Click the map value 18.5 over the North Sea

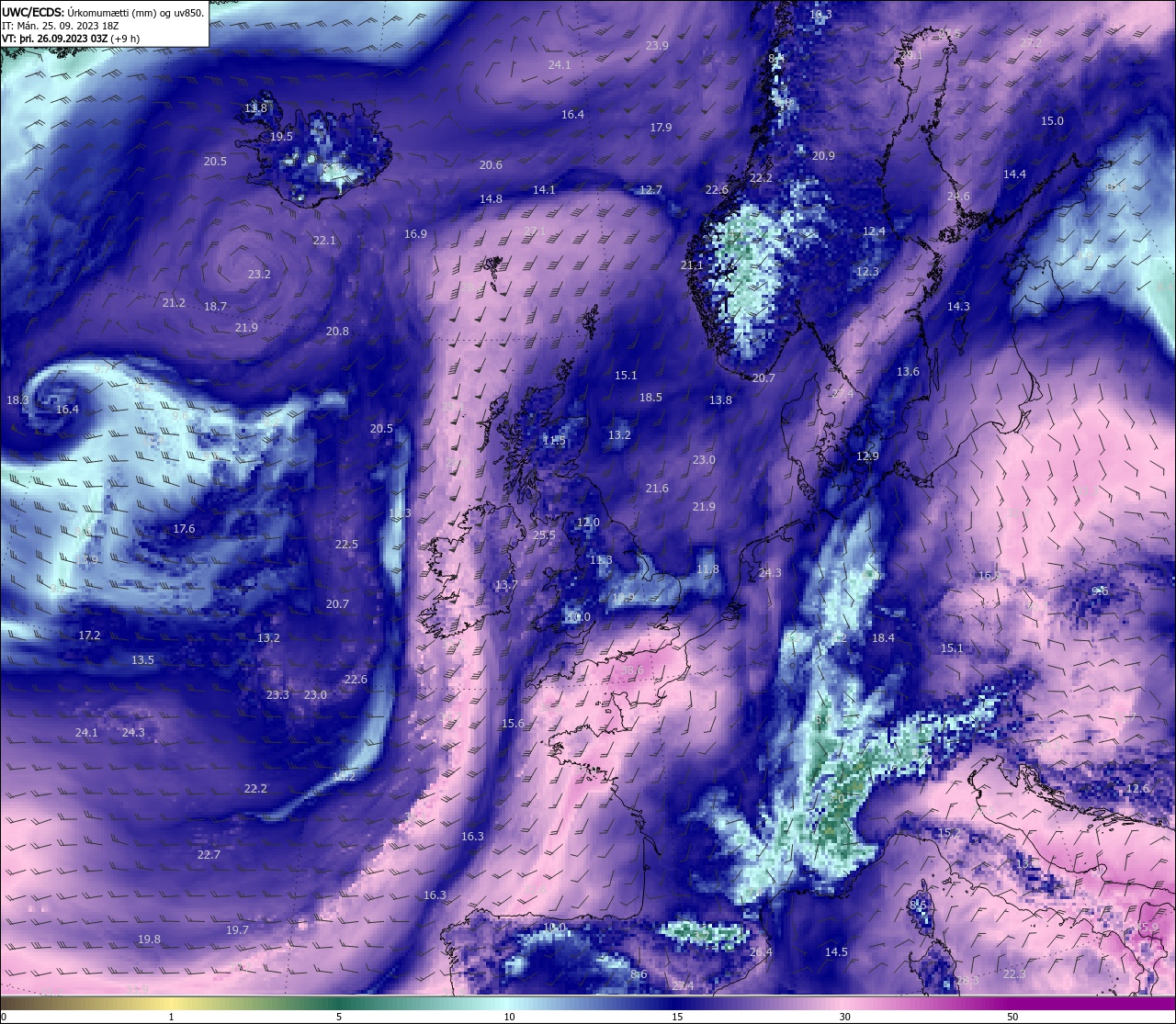coord(650,398)
